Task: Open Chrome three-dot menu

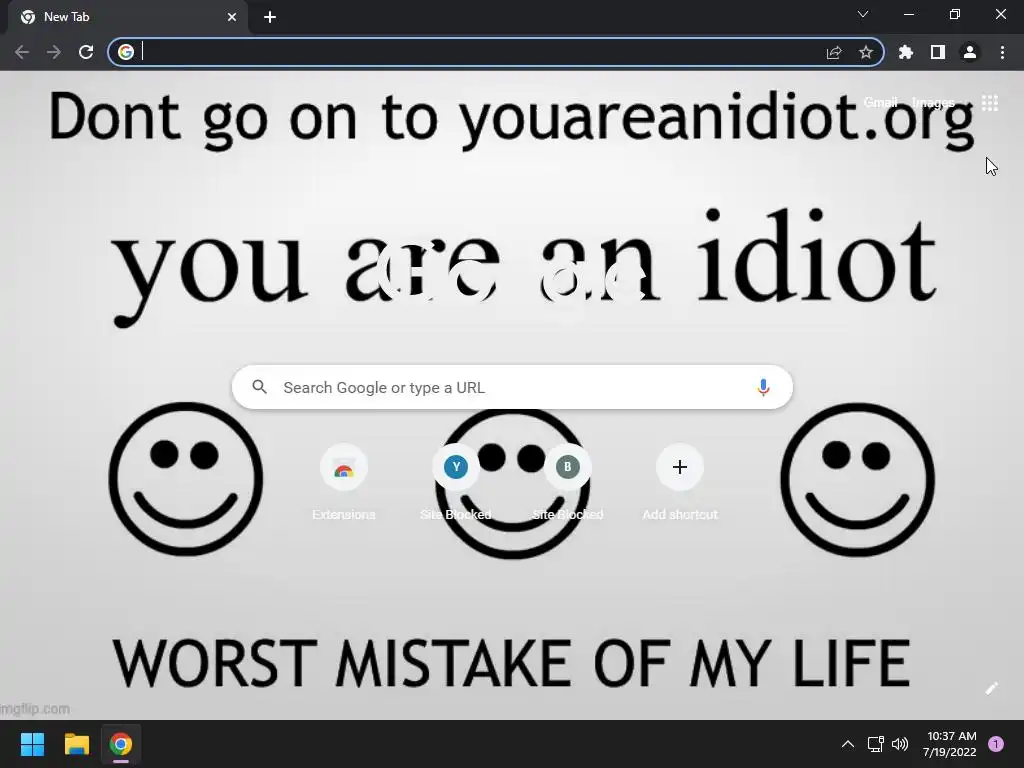Action: click(1002, 52)
